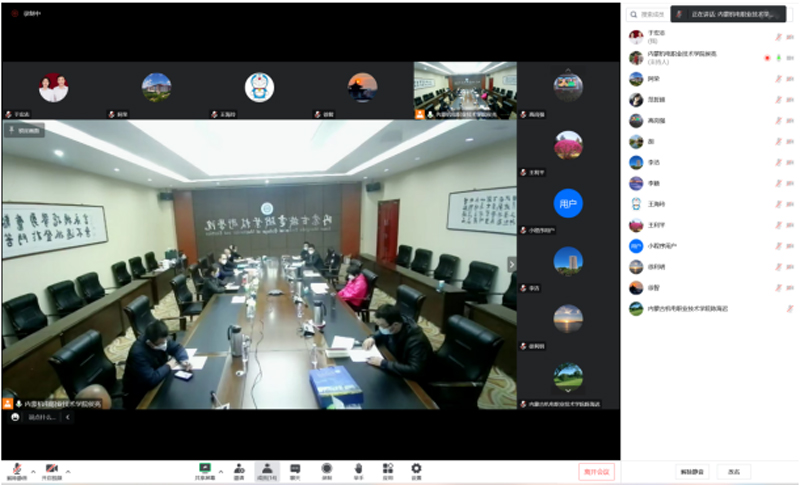Screen dimensions: 800x485
Task: Toggle the host's green microphone icon
Action: coord(778,58)
